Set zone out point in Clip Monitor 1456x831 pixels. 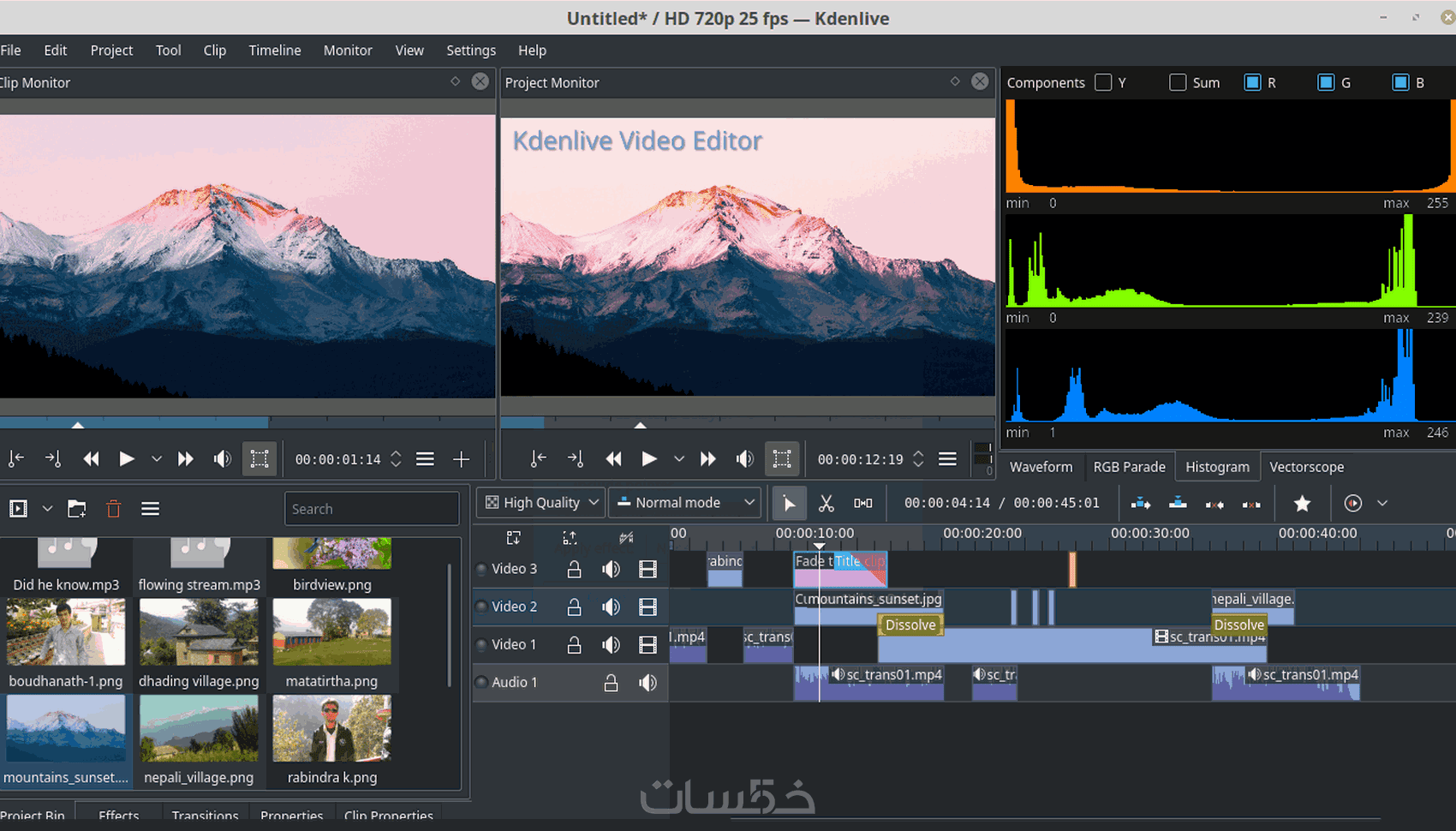click(53, 459)
